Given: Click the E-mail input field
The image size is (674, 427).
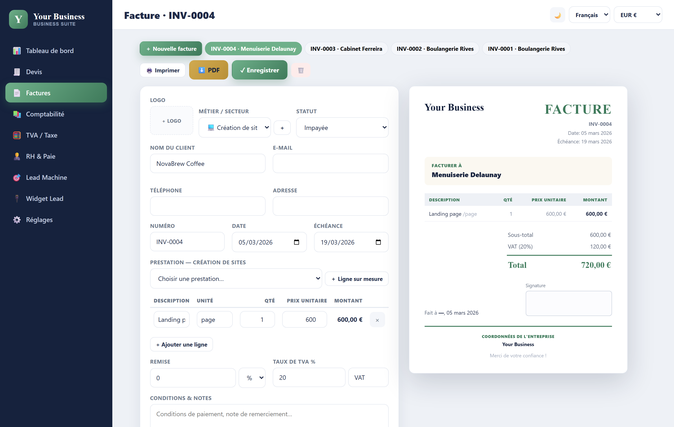Looking at the screenshot, I should click(331, 164).
